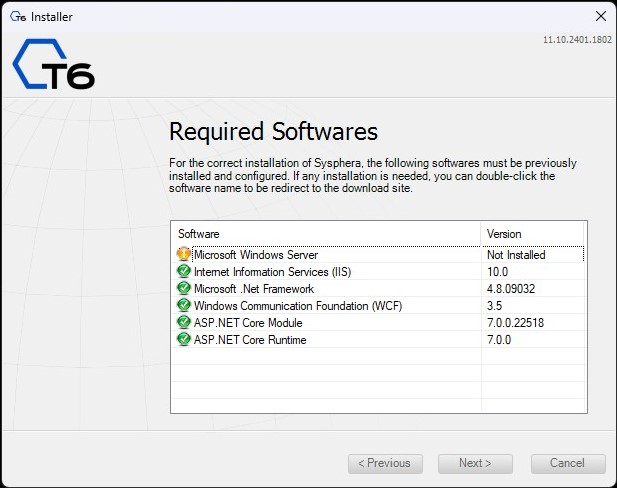Select the ASP.NET Core Runtime entry
Screen dimensions: 617x488
click(x=378, y=339)
